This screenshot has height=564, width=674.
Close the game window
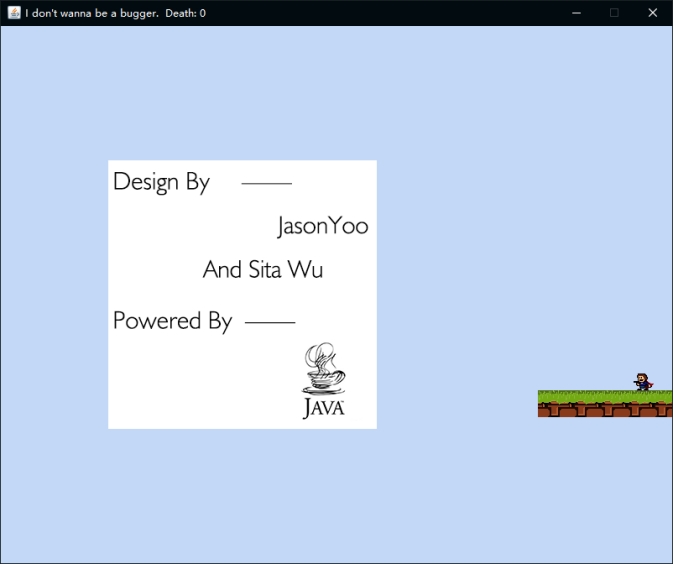(653, 13)
